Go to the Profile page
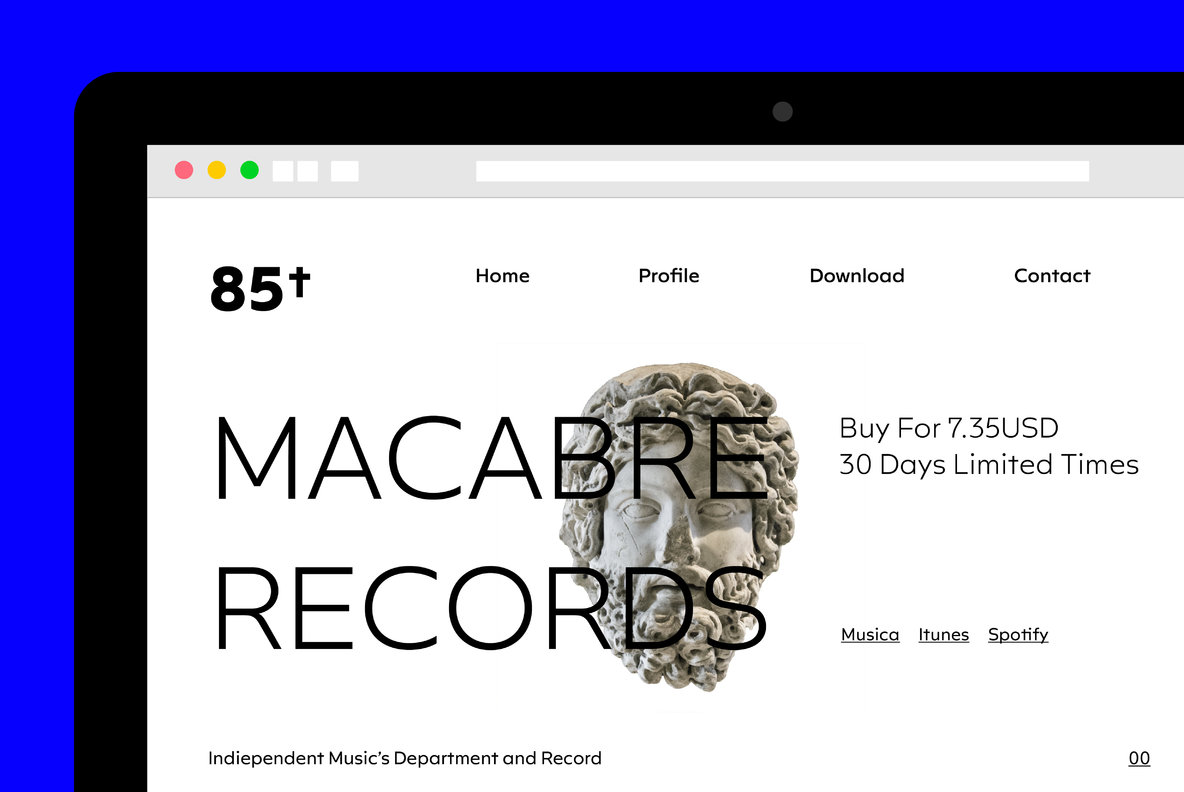This screenshot has width=1184, height=792. [x=668, y=276]
